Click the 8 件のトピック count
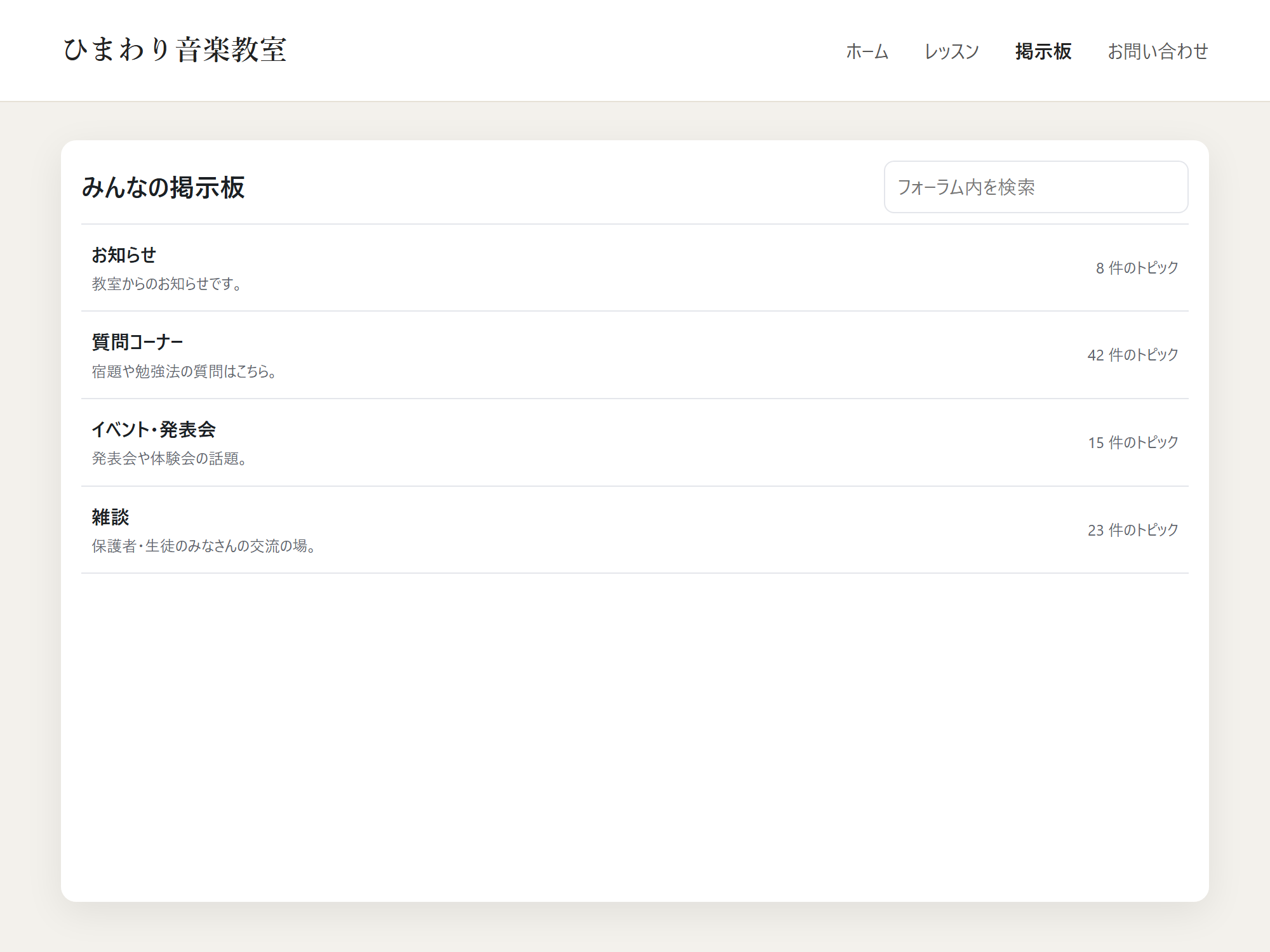Viewport: 1270px width, 952px height. click(x=1137, y=268)
